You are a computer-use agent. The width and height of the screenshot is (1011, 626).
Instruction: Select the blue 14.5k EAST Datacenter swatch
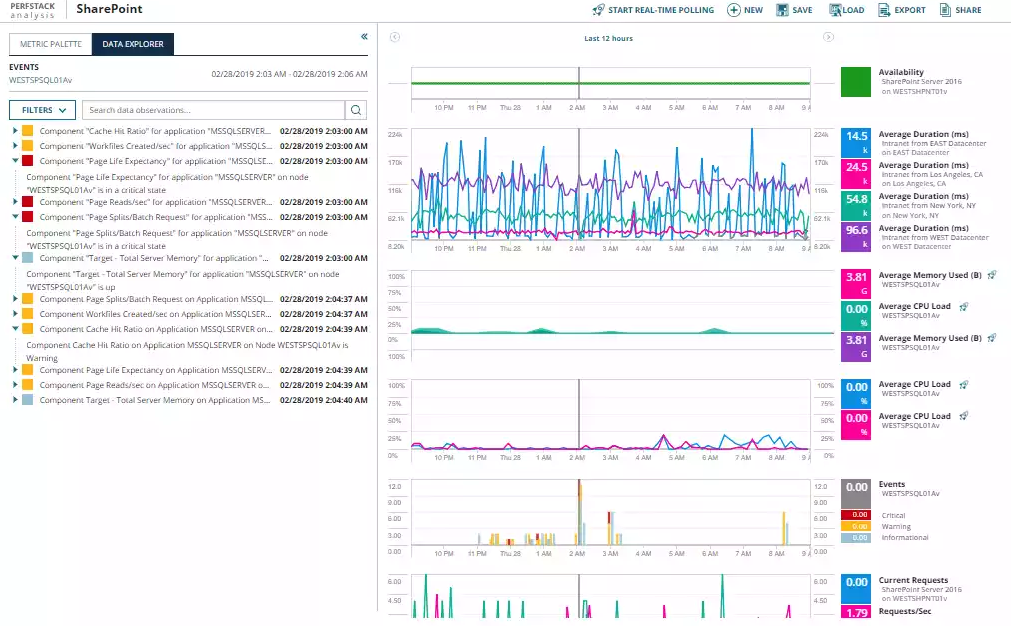(856, 142)
